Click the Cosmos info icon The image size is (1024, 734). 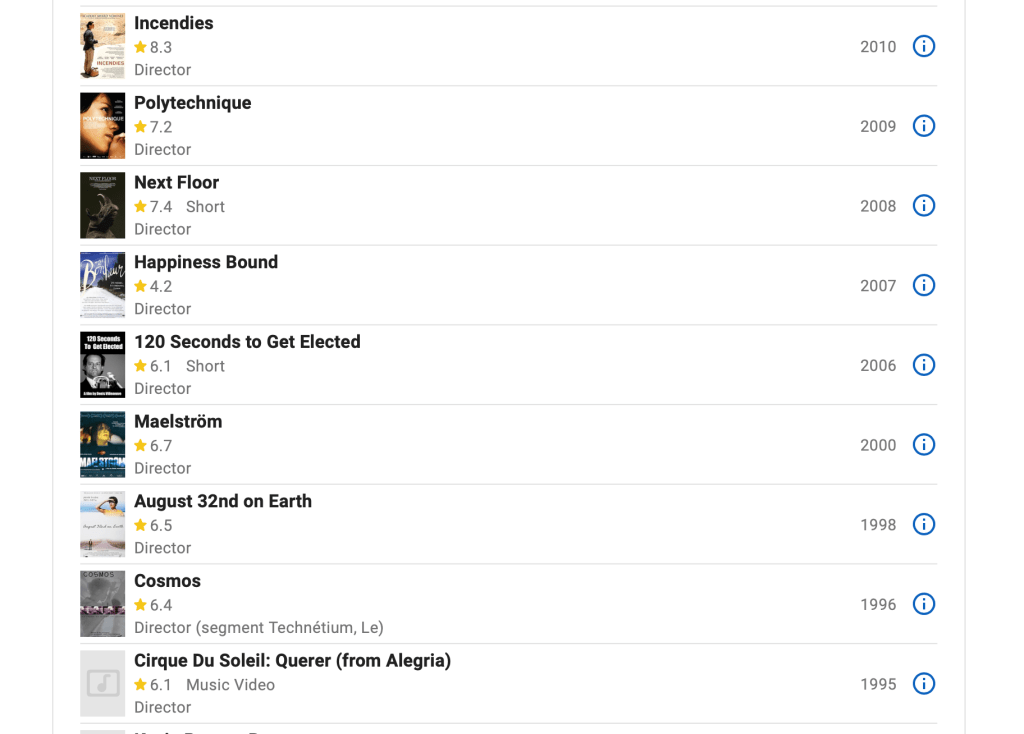tap(924, 604)
